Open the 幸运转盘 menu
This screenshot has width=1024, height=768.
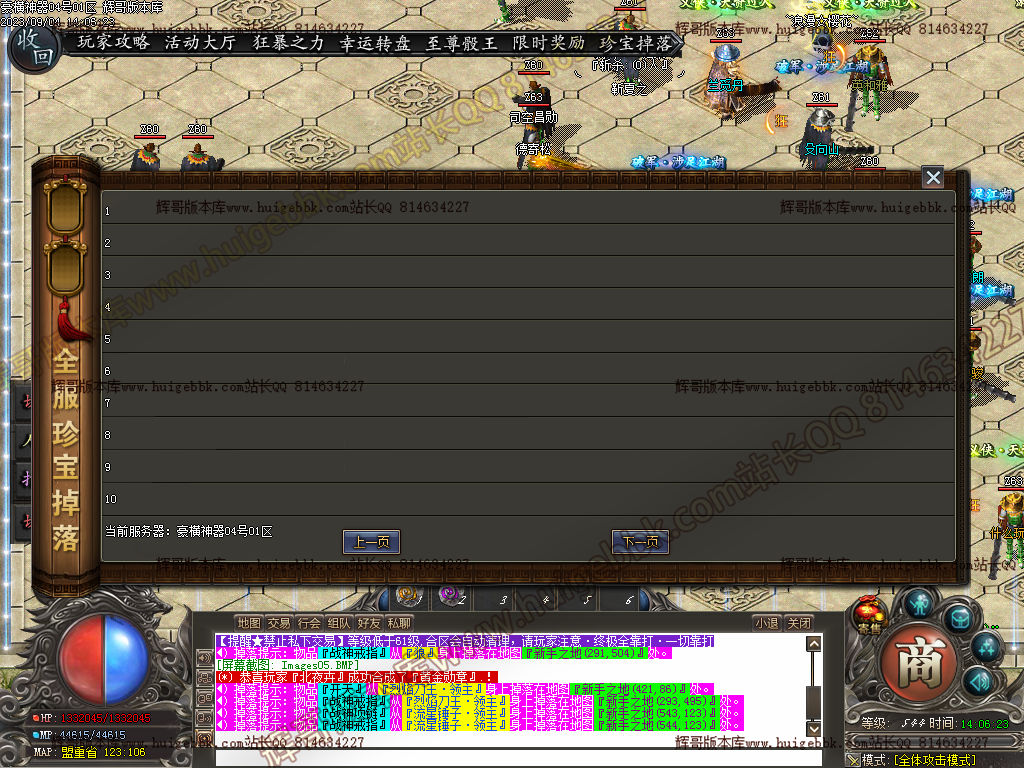click(x=375, y=43)
